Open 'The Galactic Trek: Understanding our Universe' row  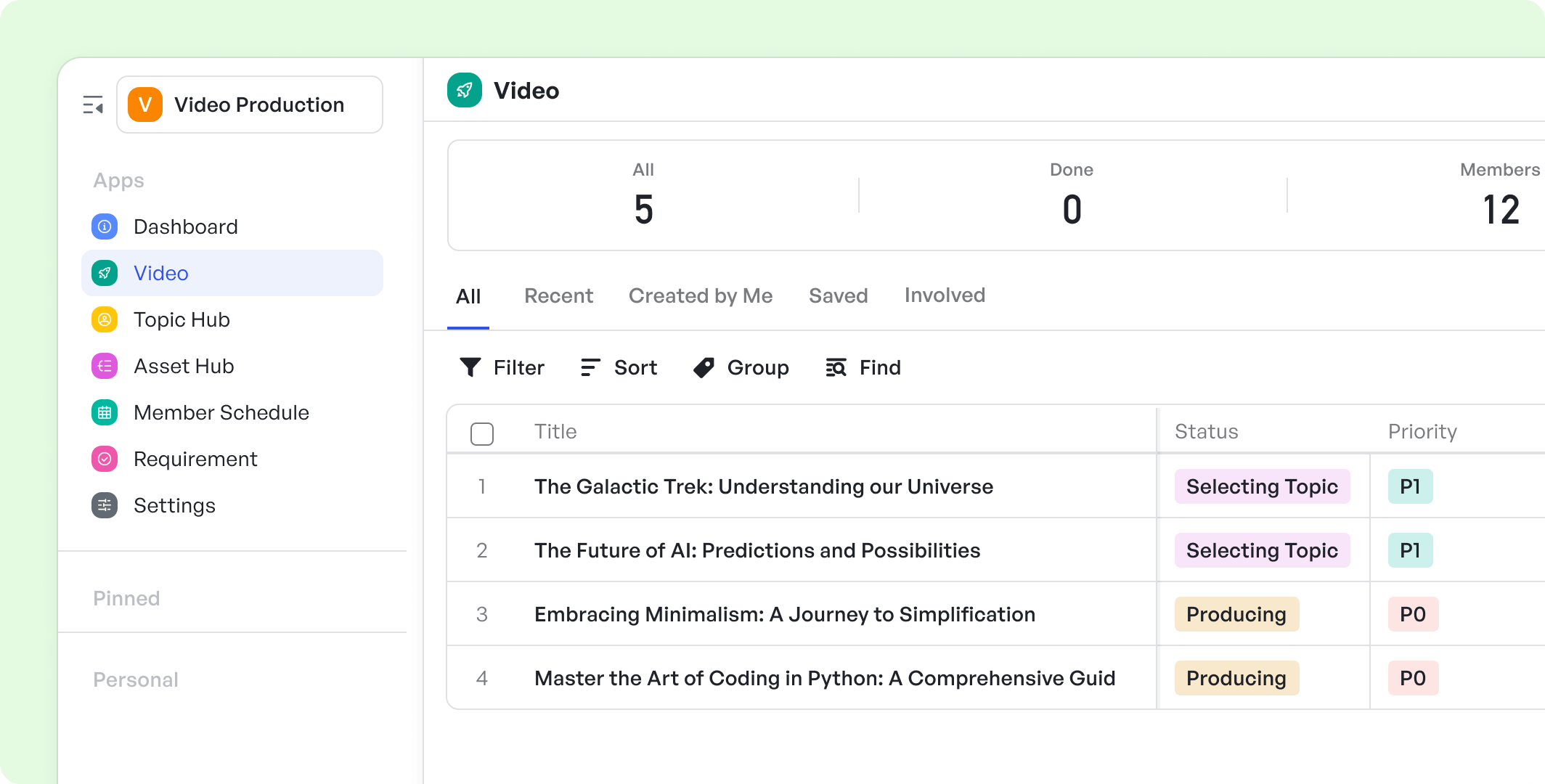(x=764, y=486)
